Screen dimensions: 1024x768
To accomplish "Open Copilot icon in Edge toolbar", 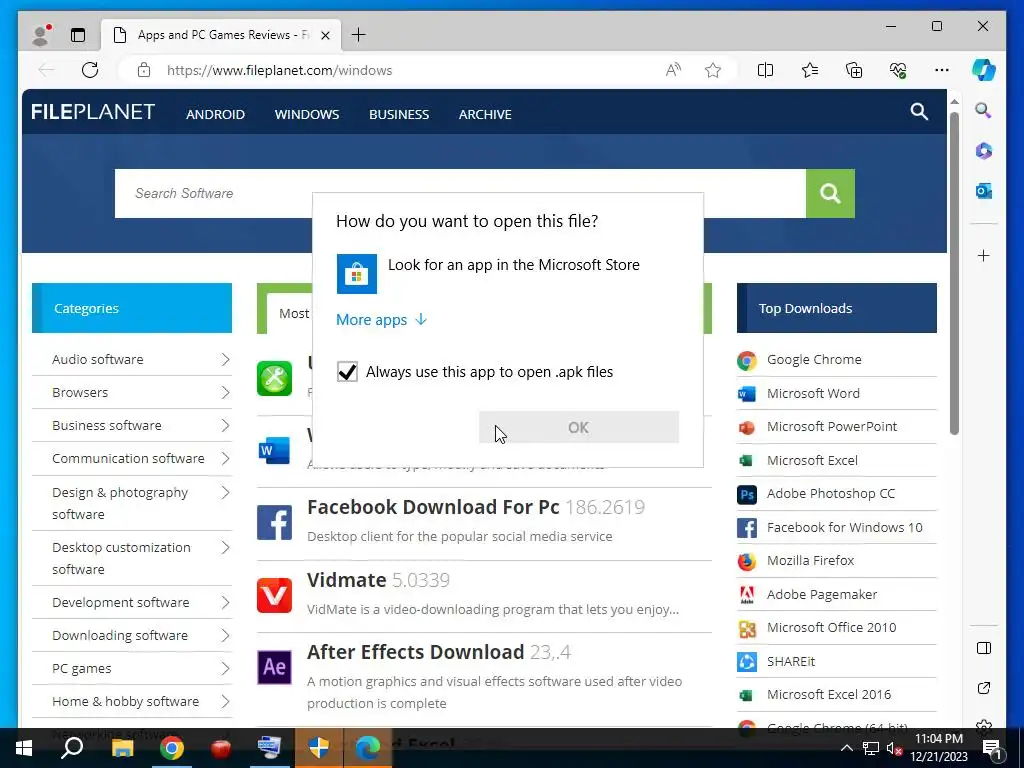I will pyautogui.click(x=984, y=70).
